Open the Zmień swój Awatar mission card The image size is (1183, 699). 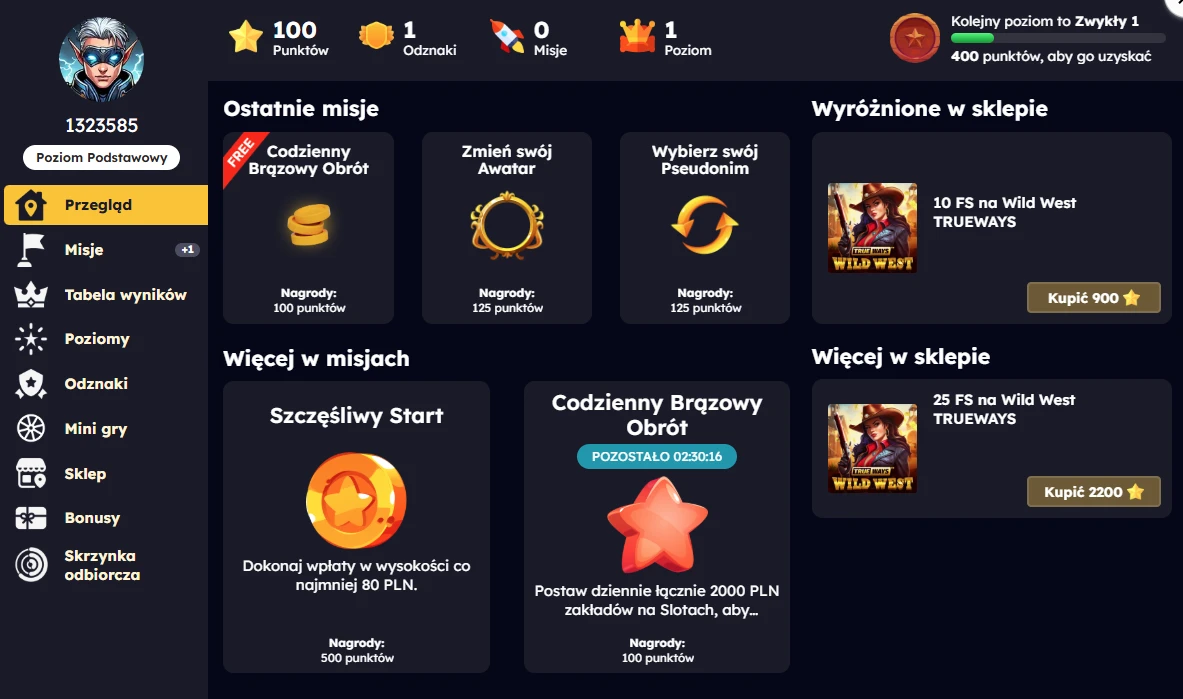point(506,228)
